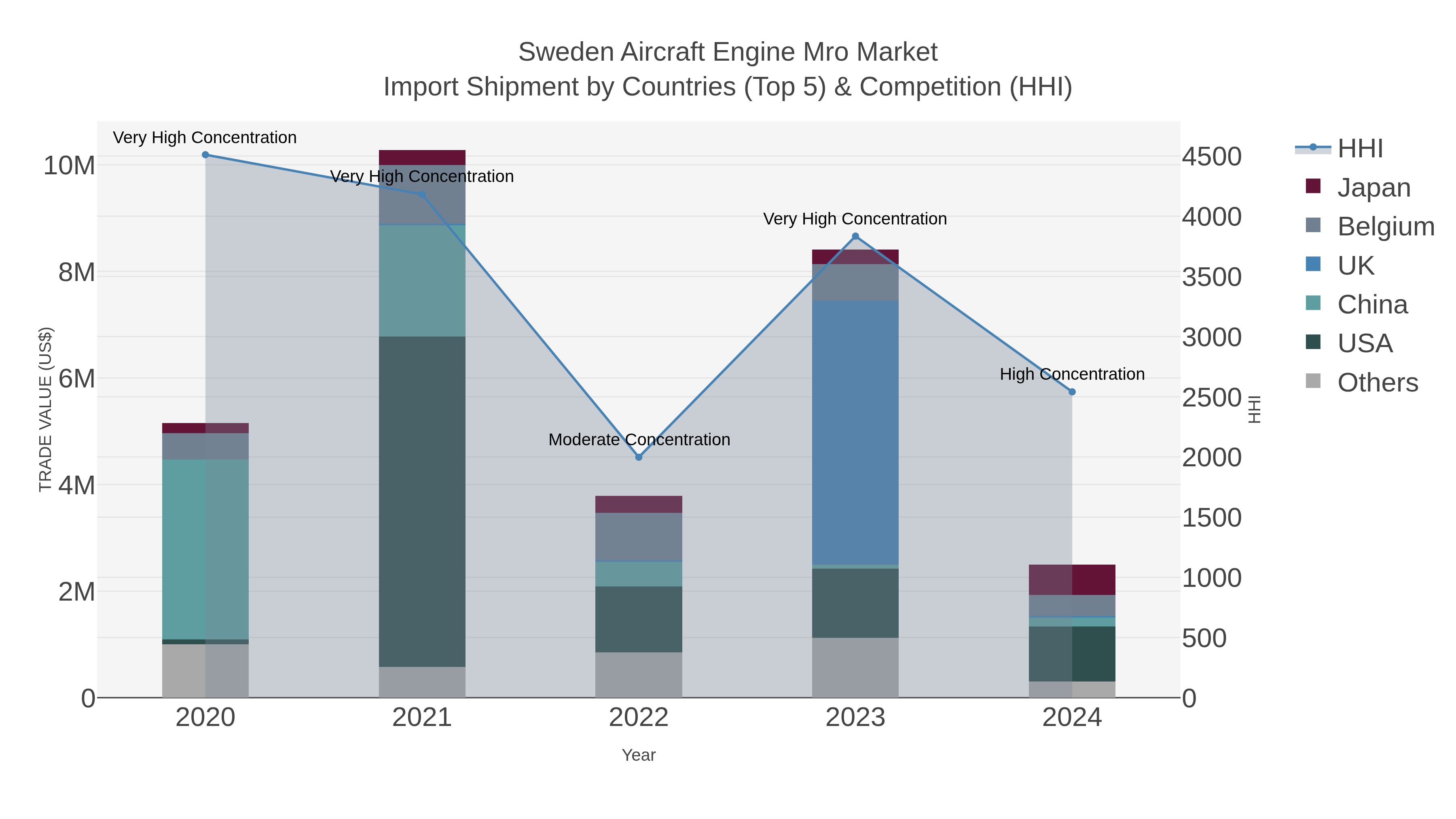The image size is (1456, 819).
Task: Toggle the Japan legend label
Action: tap(1374, 187)
